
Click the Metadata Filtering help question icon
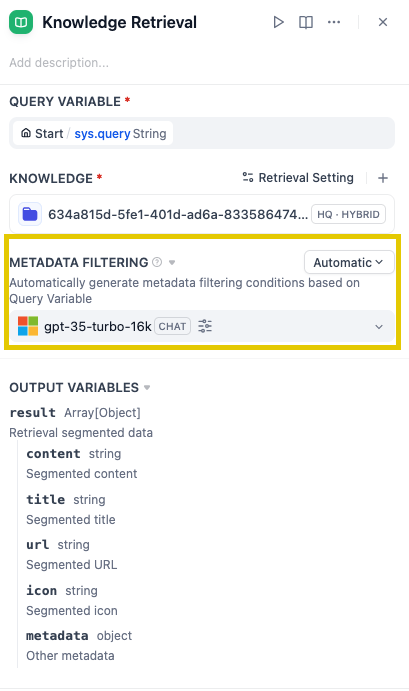point(157,262)
